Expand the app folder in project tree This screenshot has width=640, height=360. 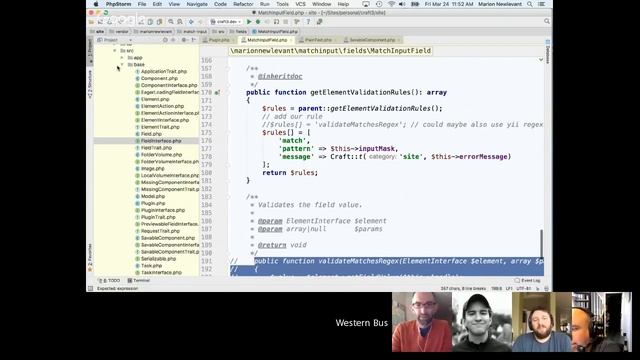pyautogui.click(x=122, y=58)
